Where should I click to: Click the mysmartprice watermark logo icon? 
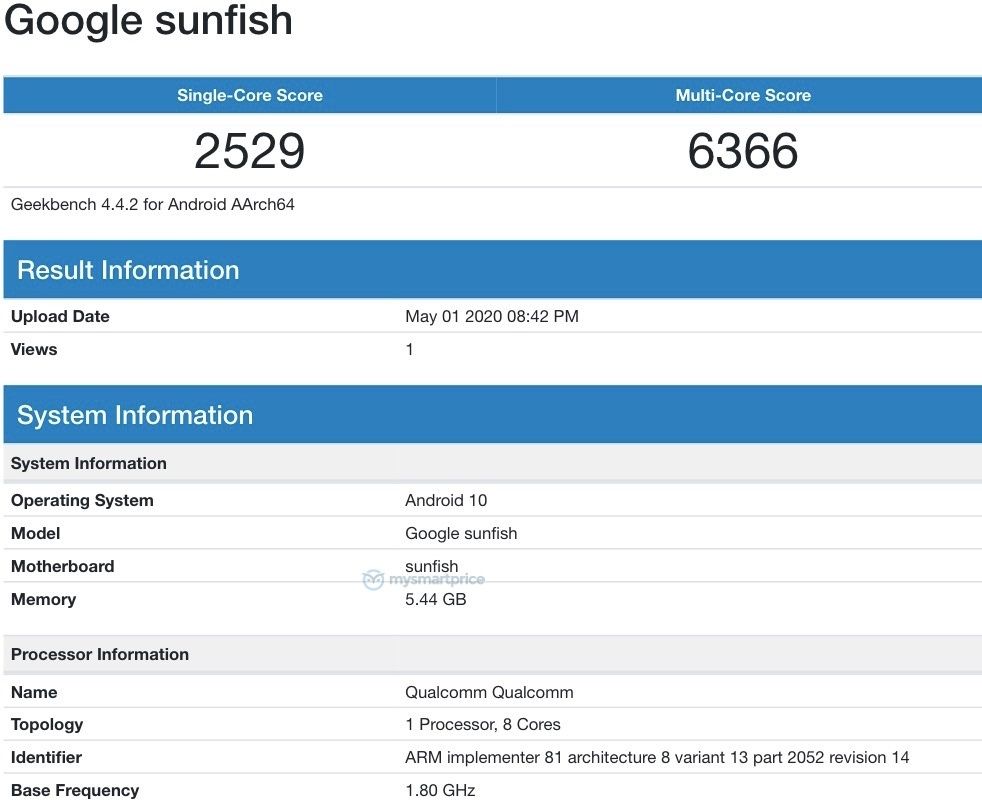tap(373, 581)
